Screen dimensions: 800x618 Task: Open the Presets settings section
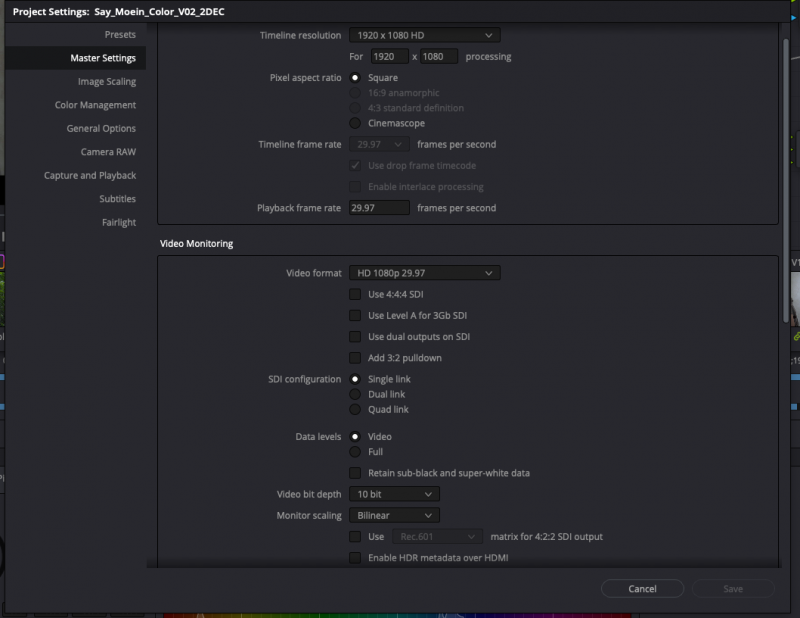click(x=120, y=35)
